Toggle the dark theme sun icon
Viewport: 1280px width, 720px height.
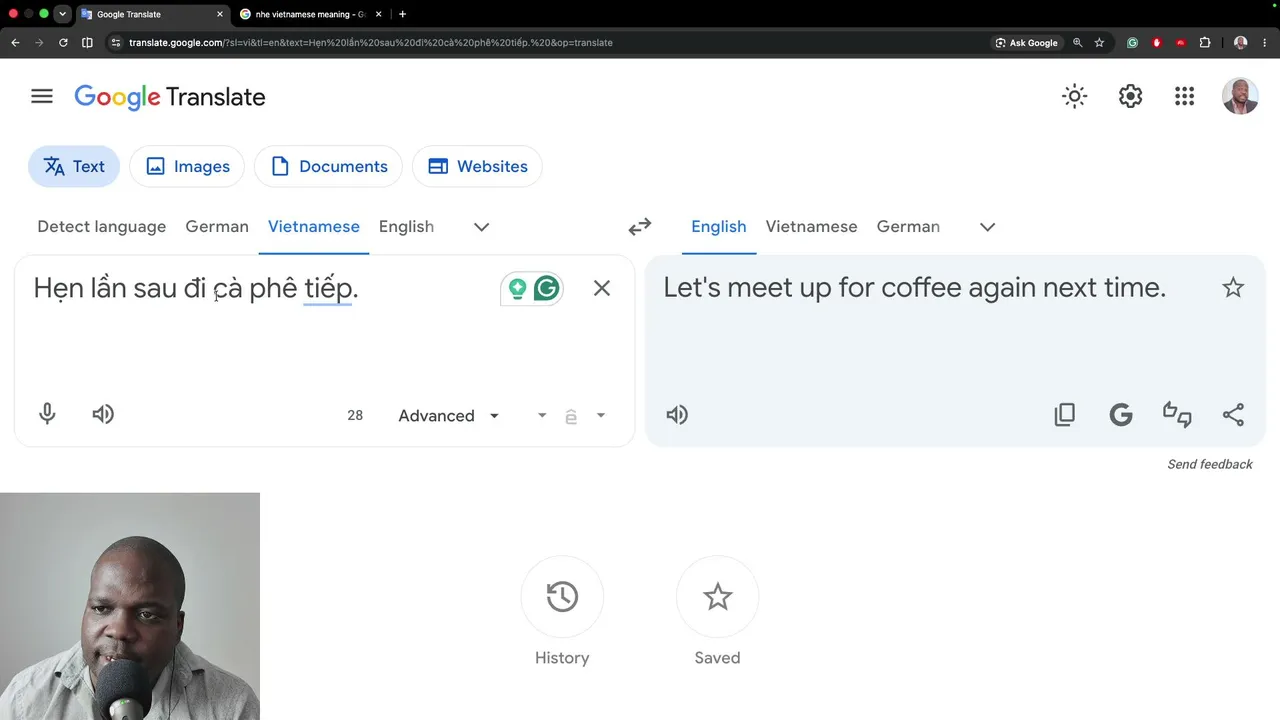1074,96
